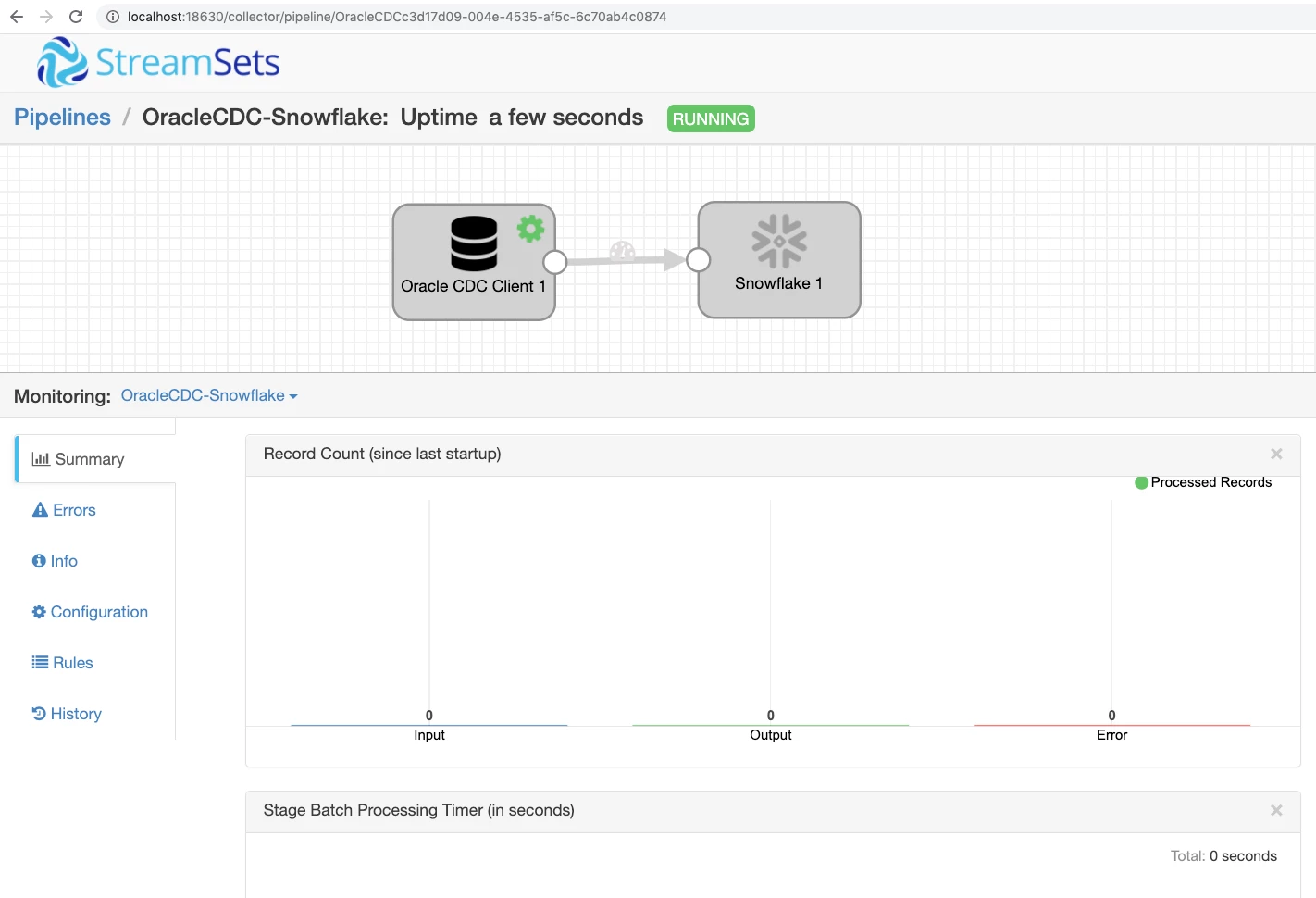The height and width of the screenshot is (898, 1316).
Task: Select the Snowflake 1 snowflake icon
Action: 779,241
